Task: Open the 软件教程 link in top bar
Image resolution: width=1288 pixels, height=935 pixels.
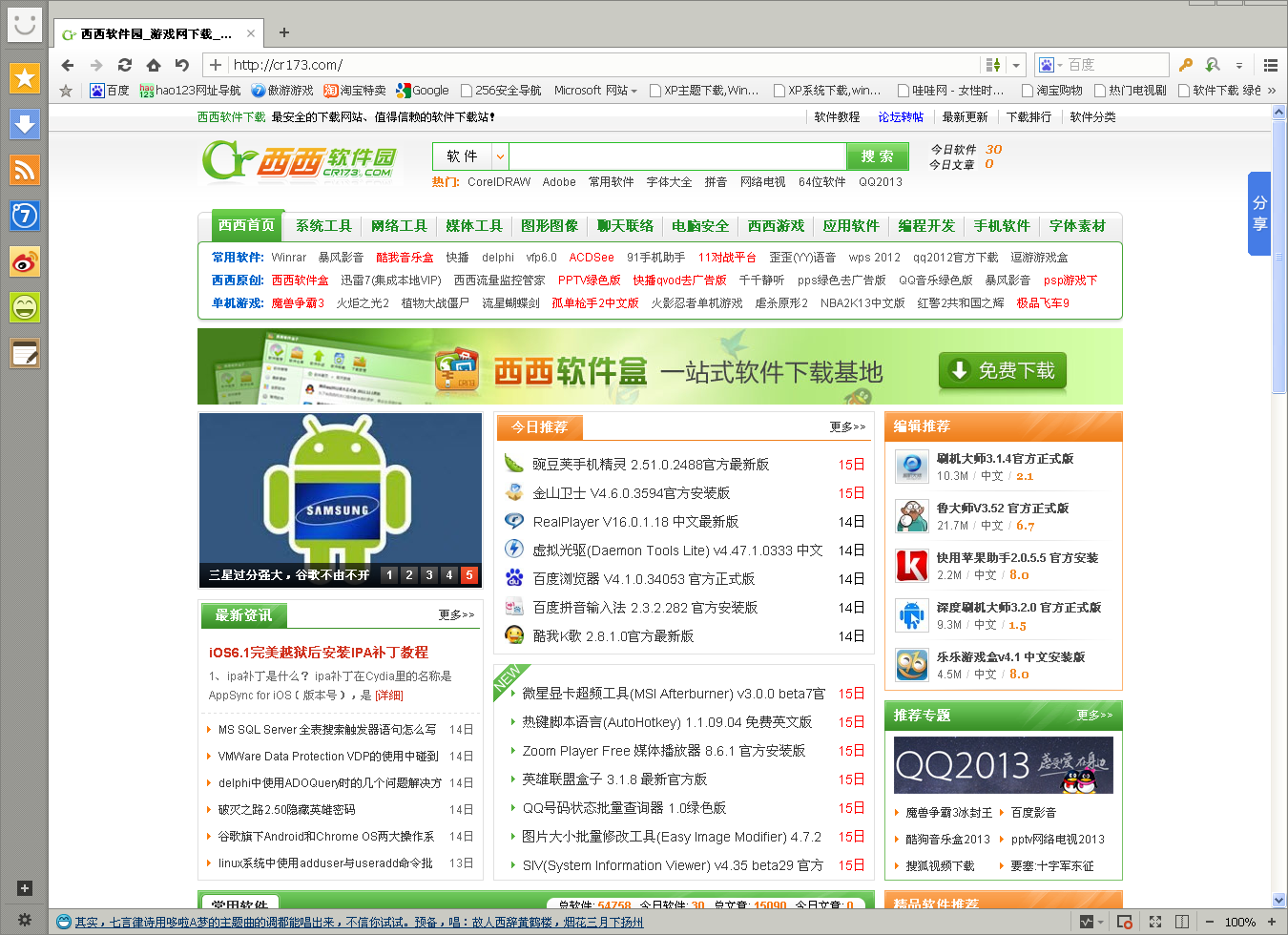Action: tap(837, 117)
